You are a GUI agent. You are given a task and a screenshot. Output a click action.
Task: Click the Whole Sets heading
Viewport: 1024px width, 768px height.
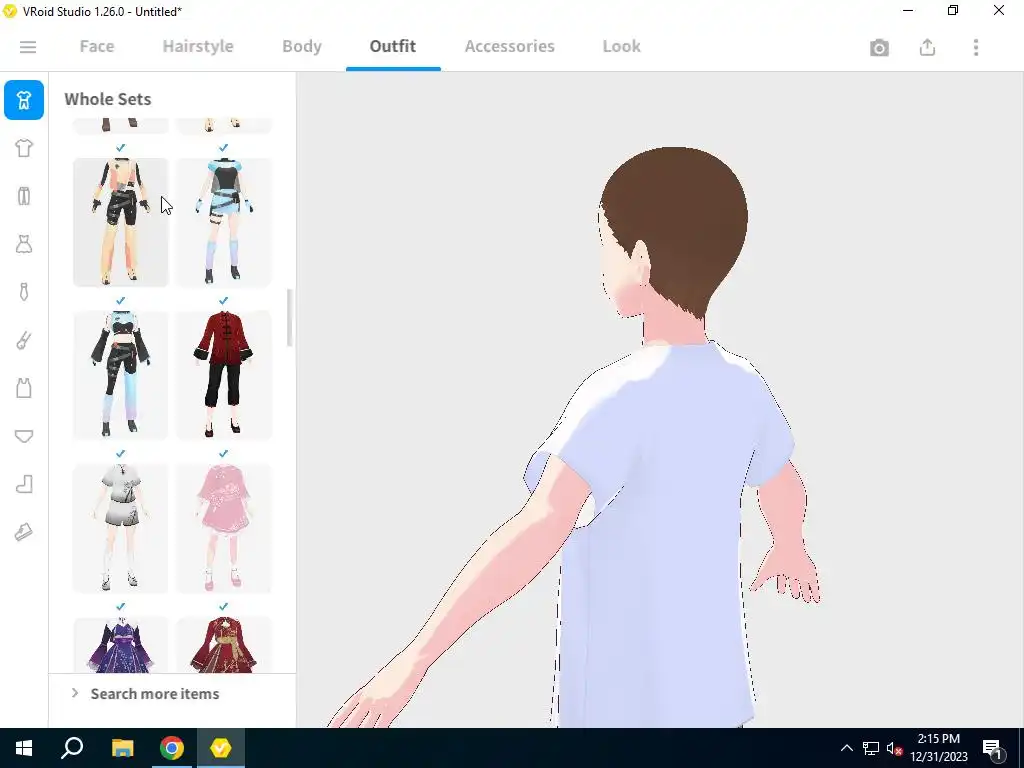click(108, 99)
